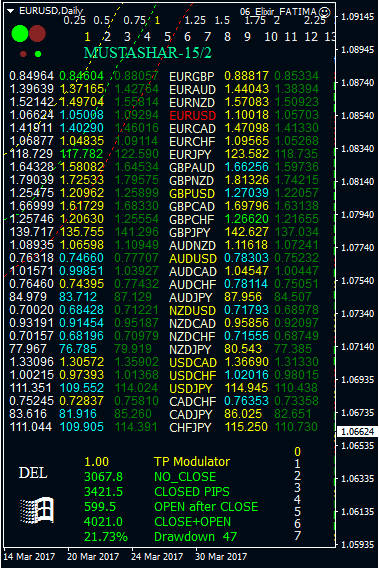
Task: Select number 5 in top row
Action: [x=168, y=37]
